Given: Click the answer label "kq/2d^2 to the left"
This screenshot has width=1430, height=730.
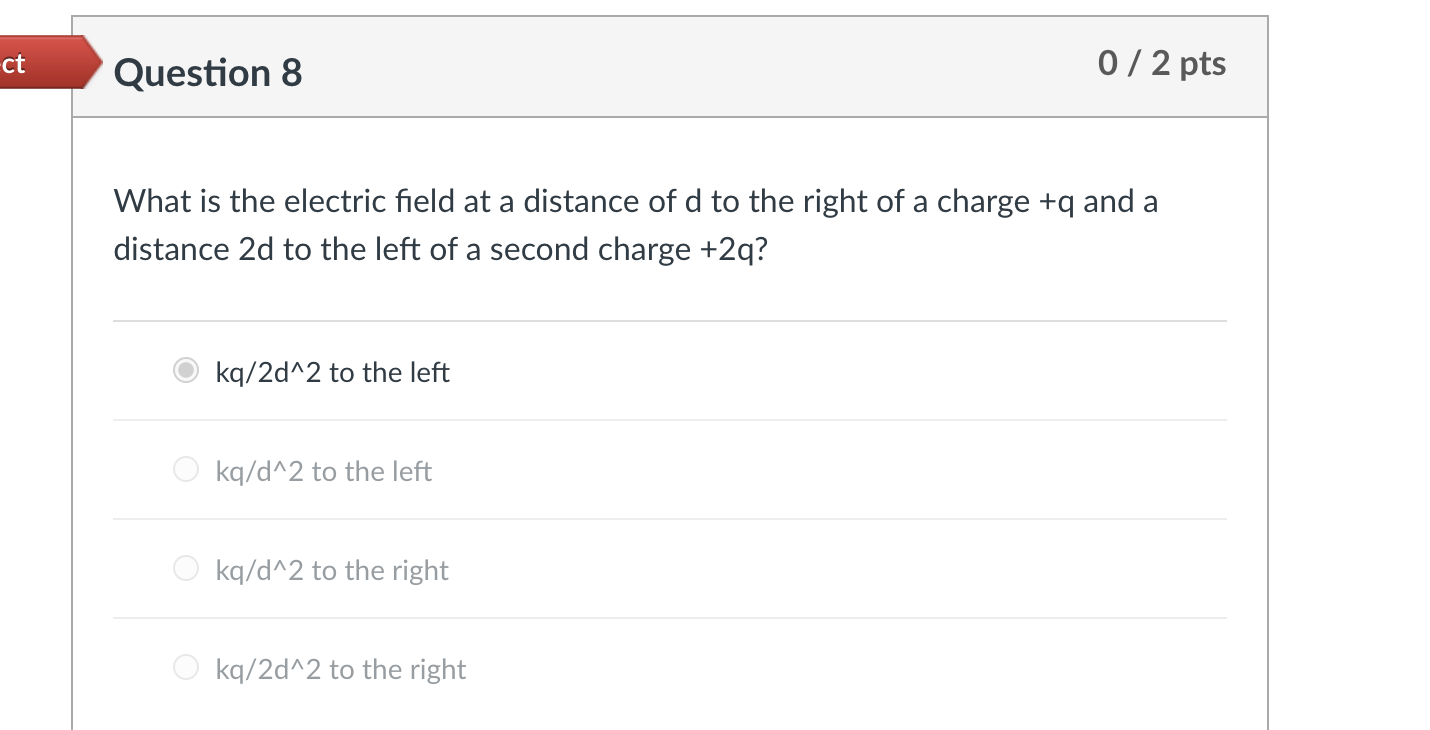Looking at the screenshot, I should click(x=333, y=371).
